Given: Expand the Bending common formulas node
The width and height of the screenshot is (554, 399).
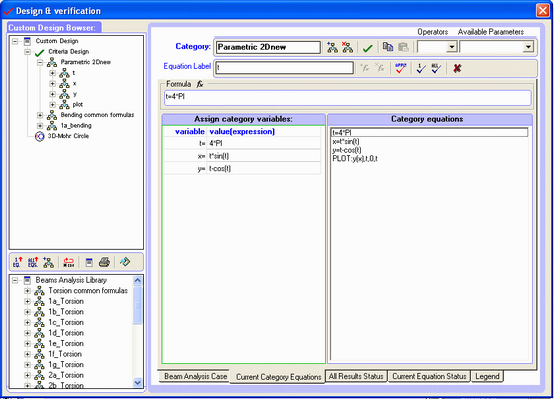Looking at the screenshot, I should pyautogui.click(x=40, y=115).
